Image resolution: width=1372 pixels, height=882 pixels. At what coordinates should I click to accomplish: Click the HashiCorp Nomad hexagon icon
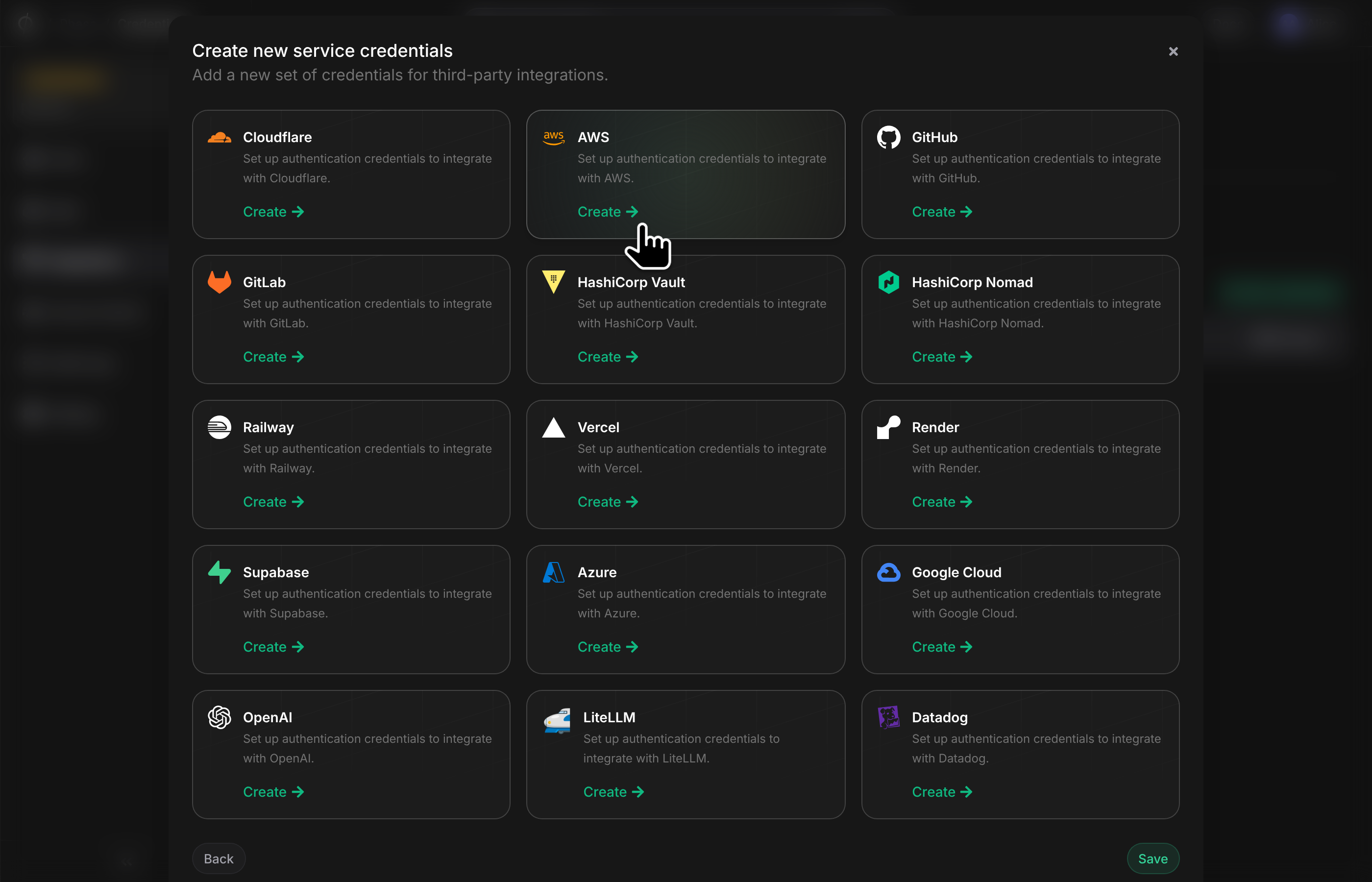(888, 282)
